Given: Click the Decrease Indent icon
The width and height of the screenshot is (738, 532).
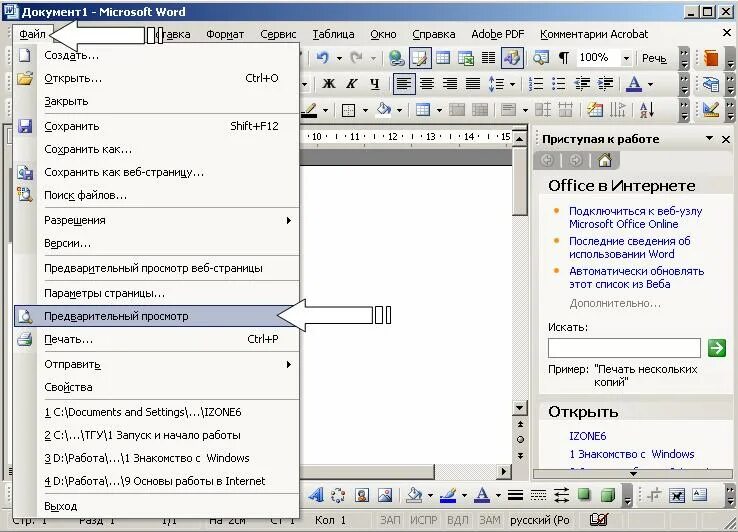Looking at the screenshot, I should tap(582, 84).
